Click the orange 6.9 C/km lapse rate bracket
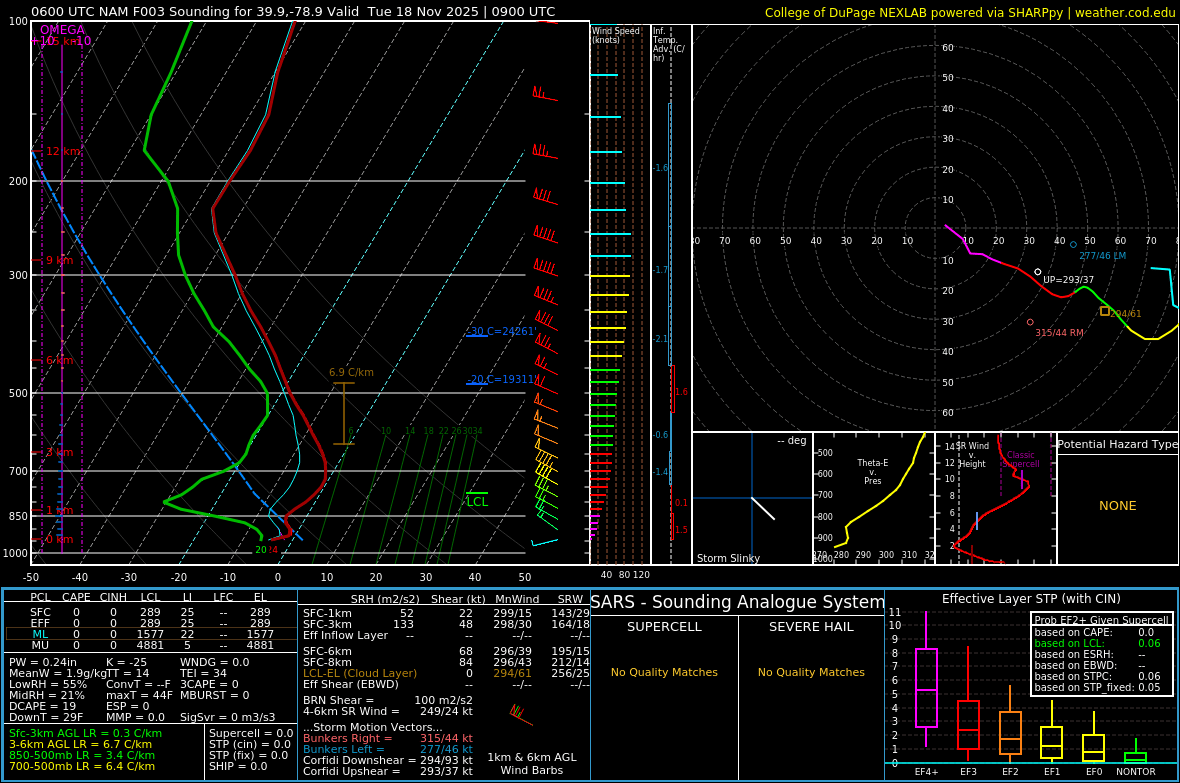The height and width of the screenshot is (783, 1180). click(x=344, y=413)
